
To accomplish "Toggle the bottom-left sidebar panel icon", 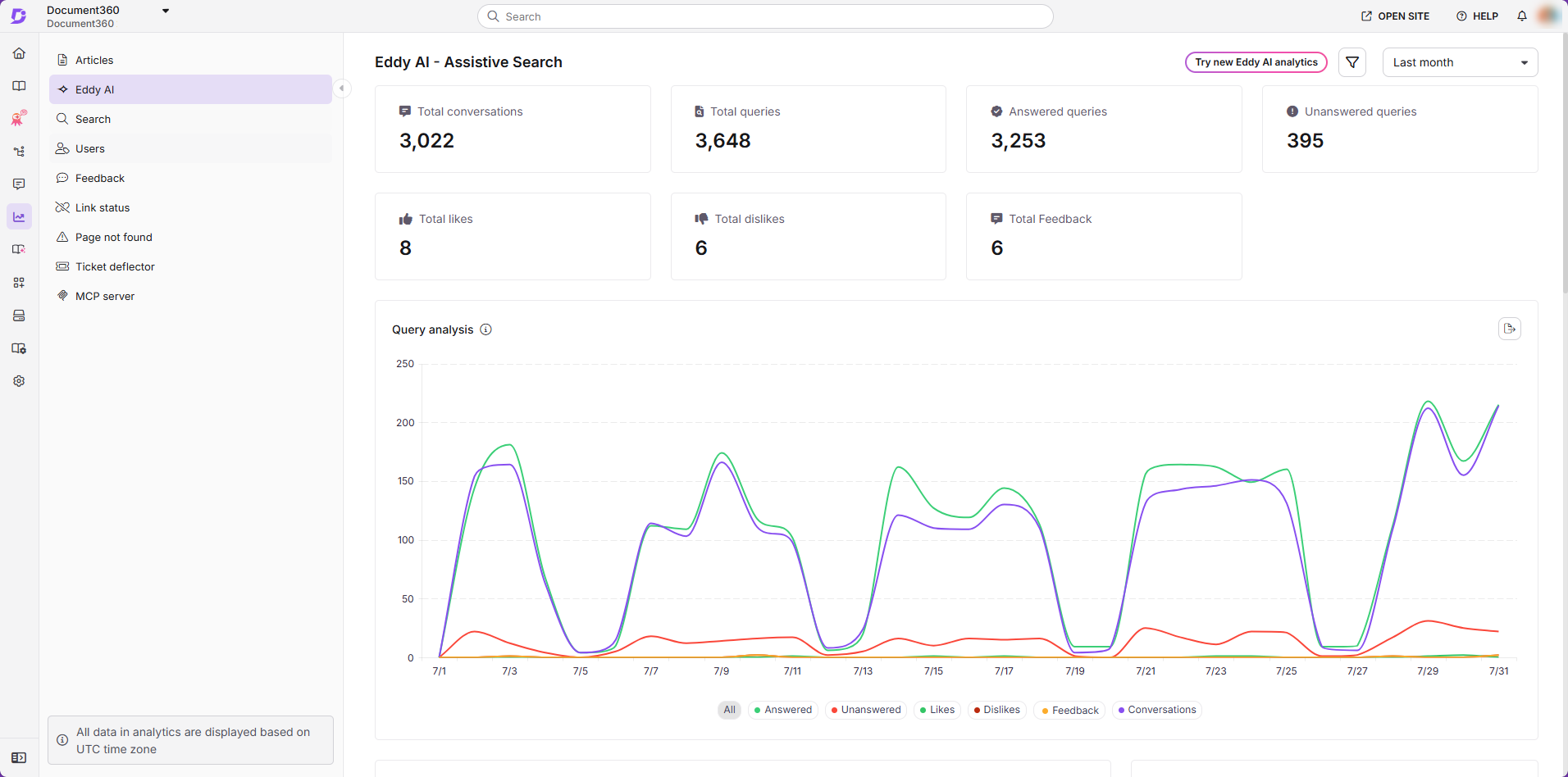I will pos(19,758).
